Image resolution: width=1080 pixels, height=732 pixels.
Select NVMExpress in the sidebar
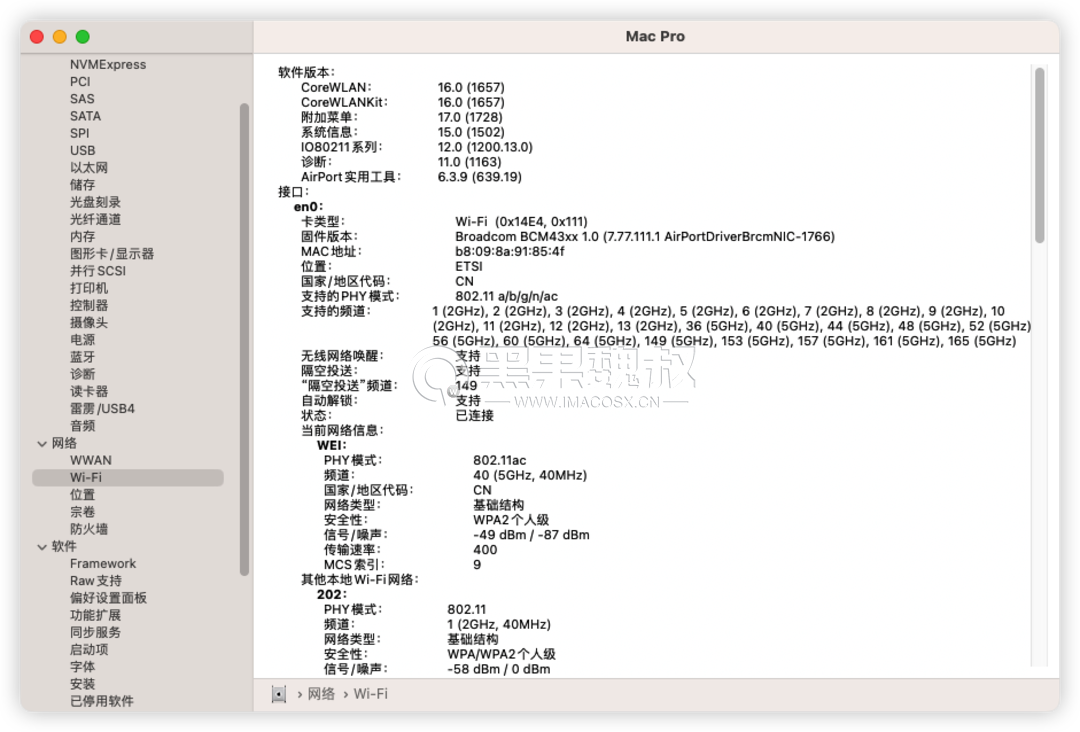(x=108, y=65)
